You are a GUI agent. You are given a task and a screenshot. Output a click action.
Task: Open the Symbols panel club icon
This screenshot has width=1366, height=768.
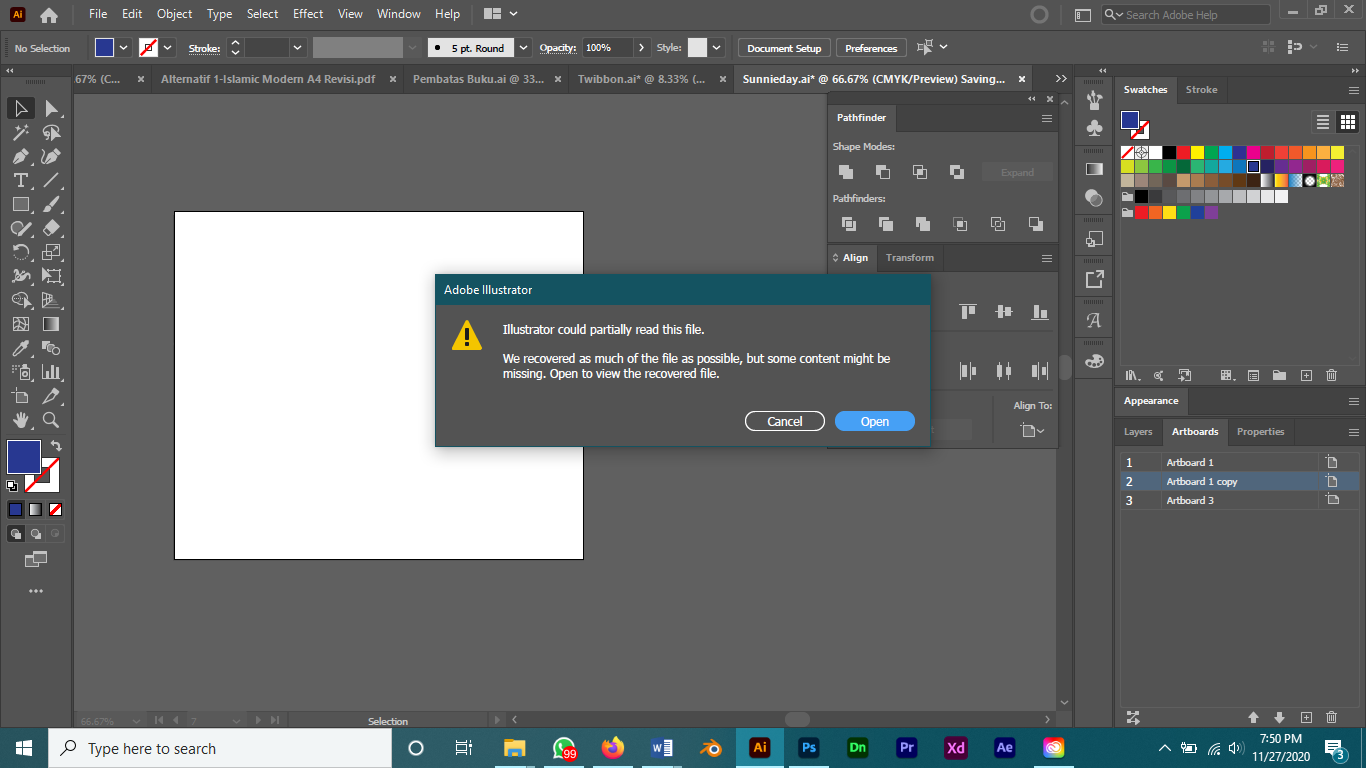pos(1094,129)
